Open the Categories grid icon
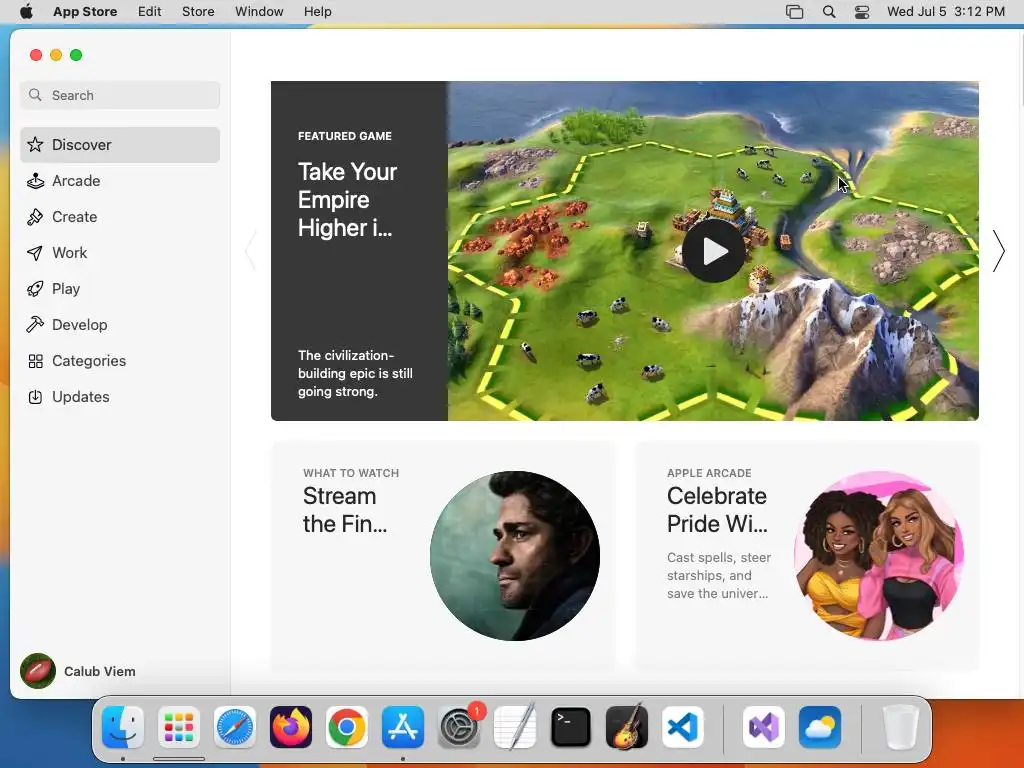Screen dimensions: 1024x768 (35, 361)
